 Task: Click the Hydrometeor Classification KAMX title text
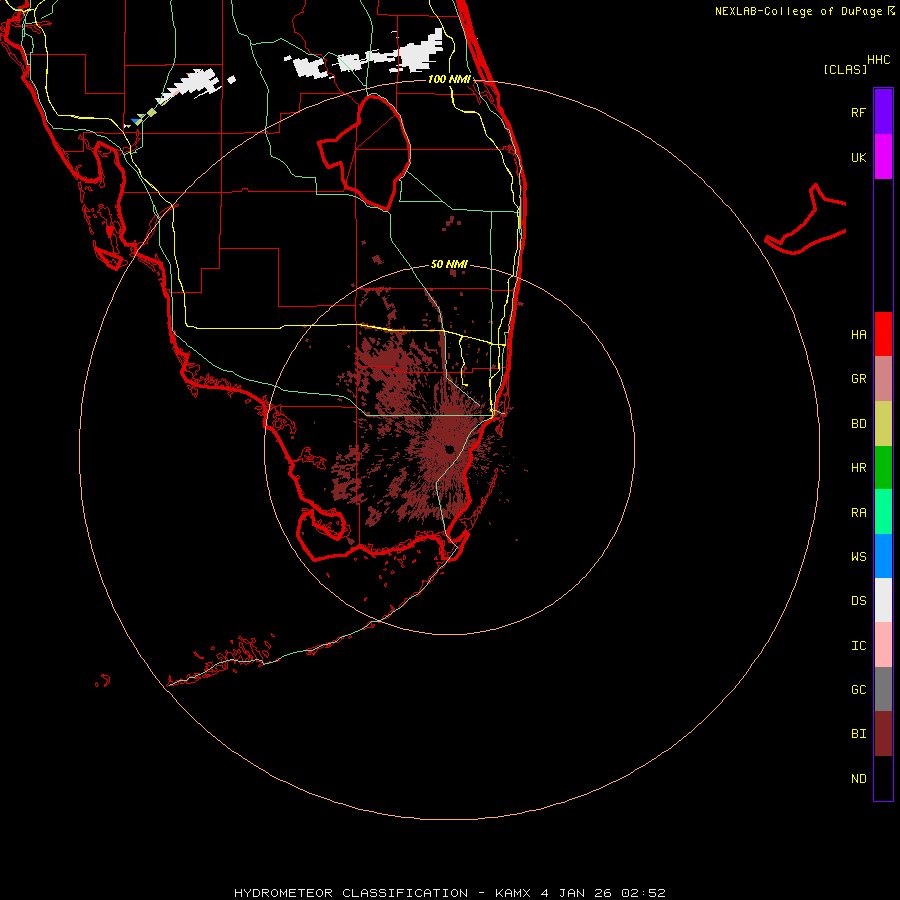click(x=449, y=893)
